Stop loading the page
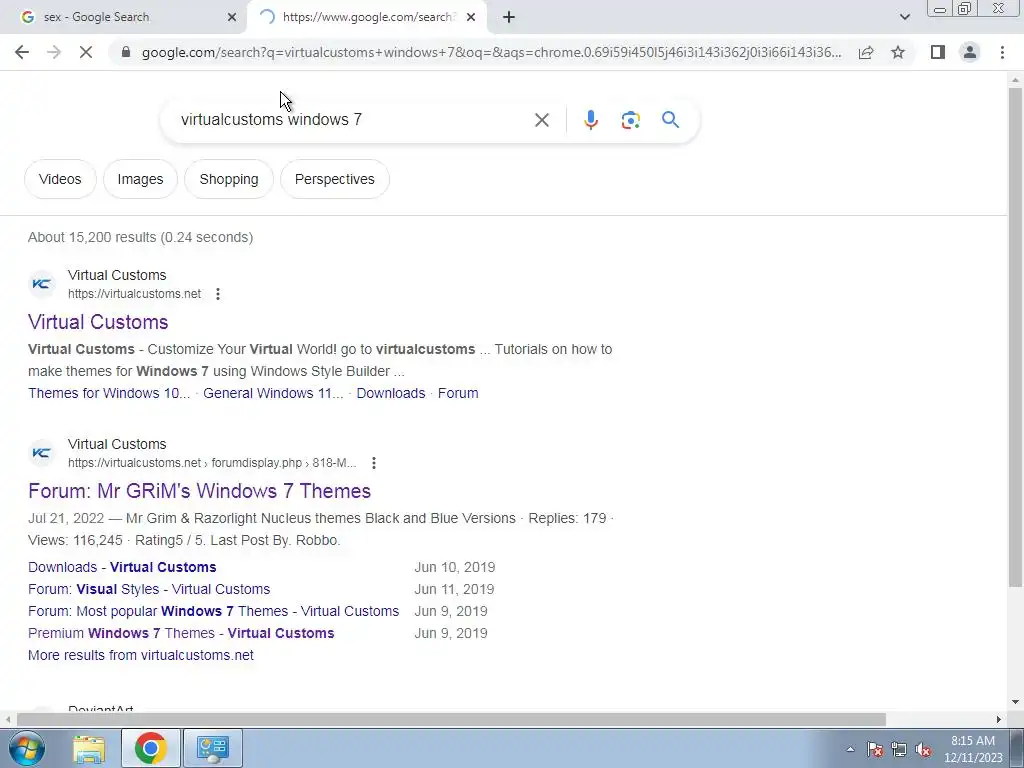This screenshot has width=1024, height=768. [x=86, y=52]
